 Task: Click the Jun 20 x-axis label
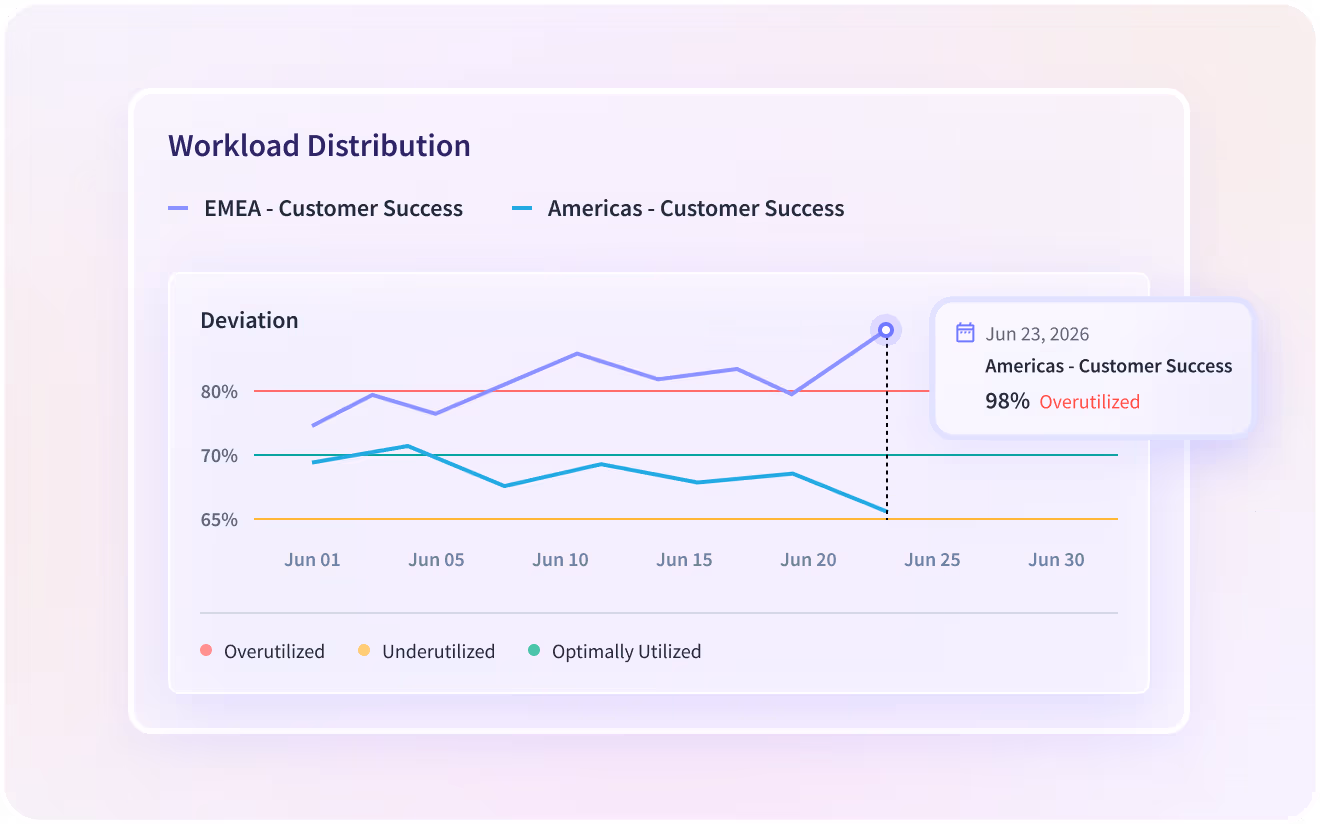(x=808, y=560)
